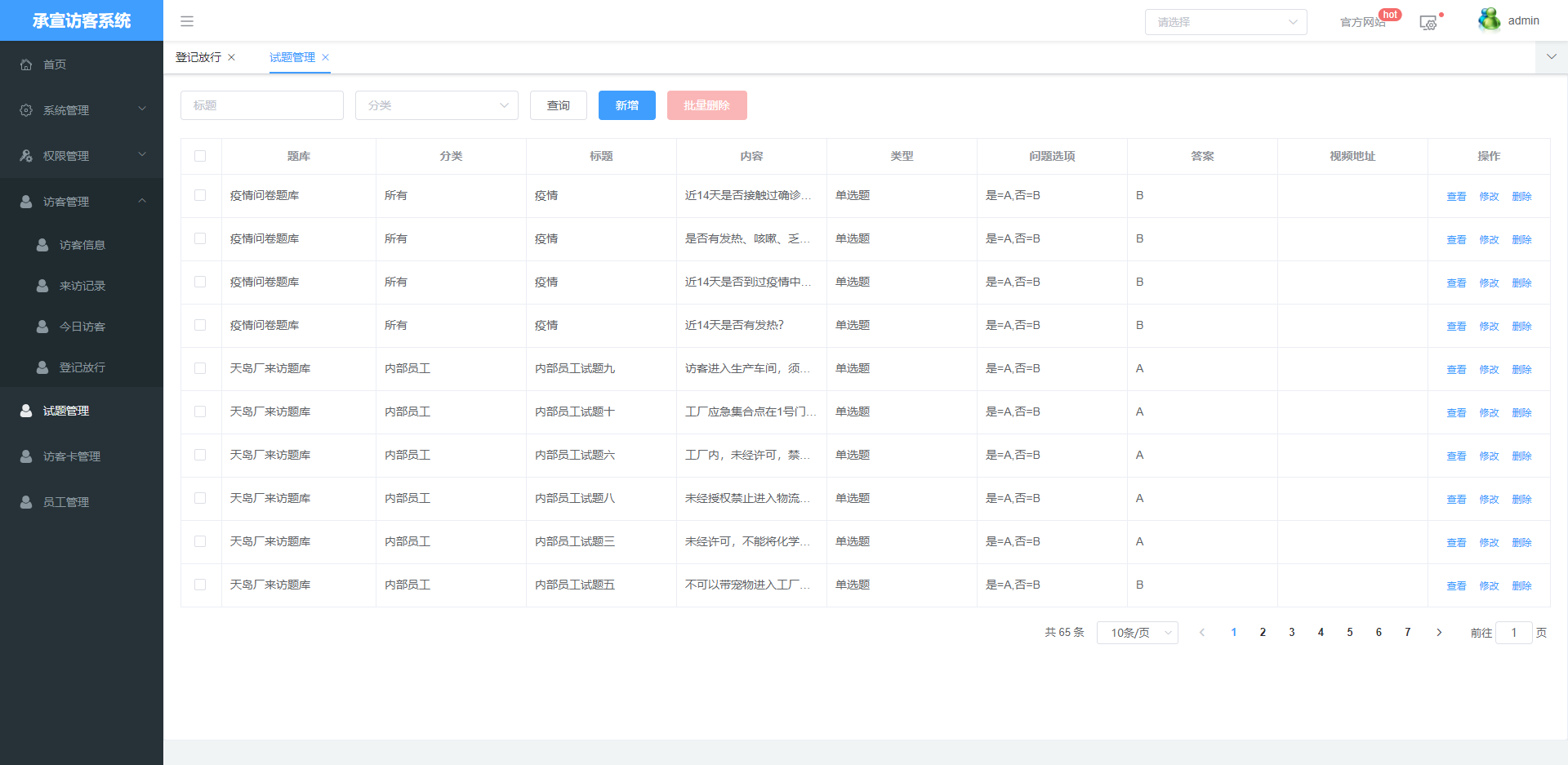Click the home icon beside 首页
Screen dimensions: 1568x765
click(26, 64)
